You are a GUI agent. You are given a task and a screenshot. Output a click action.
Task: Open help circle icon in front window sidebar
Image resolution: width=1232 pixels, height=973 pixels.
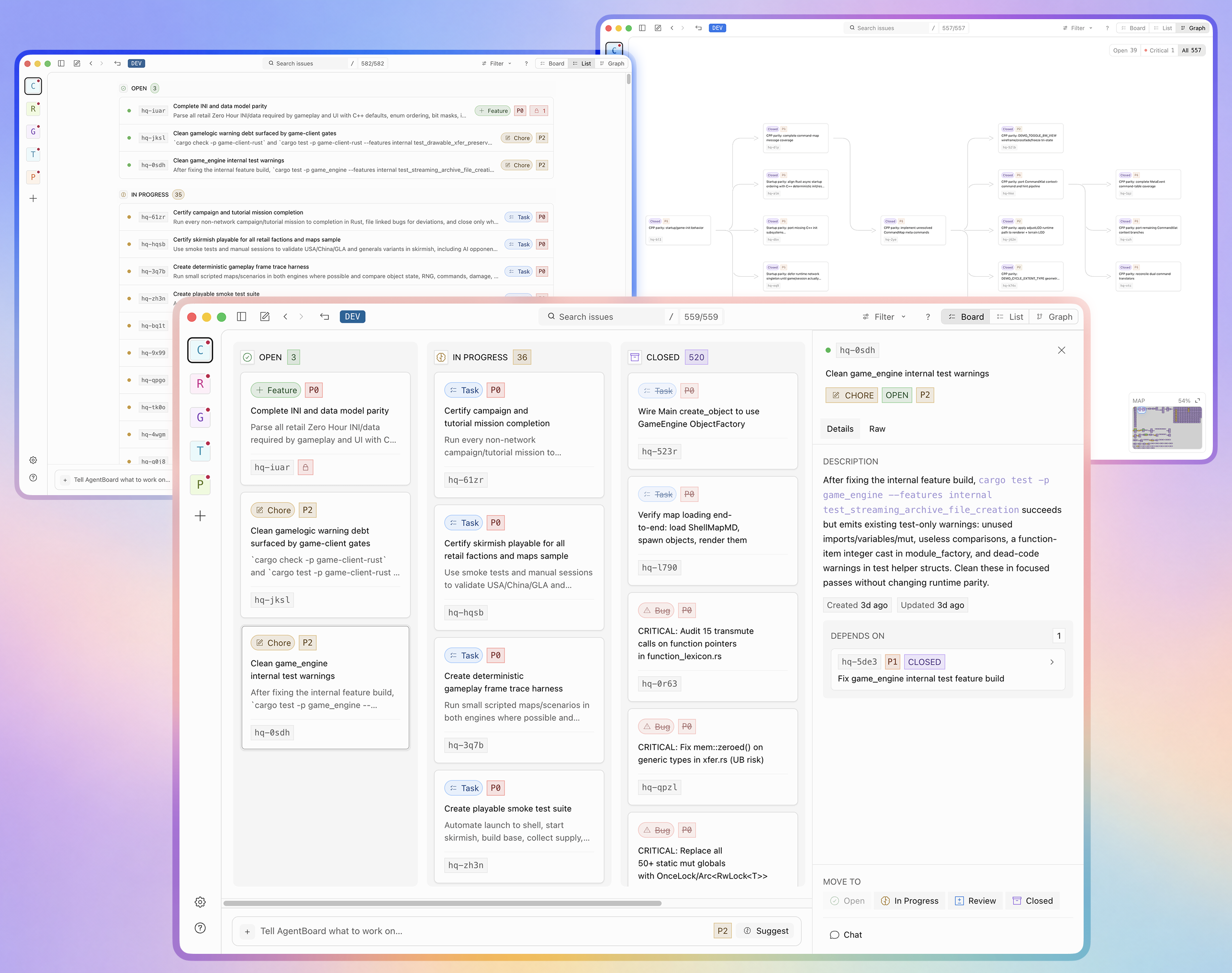(x=200, y=928)
